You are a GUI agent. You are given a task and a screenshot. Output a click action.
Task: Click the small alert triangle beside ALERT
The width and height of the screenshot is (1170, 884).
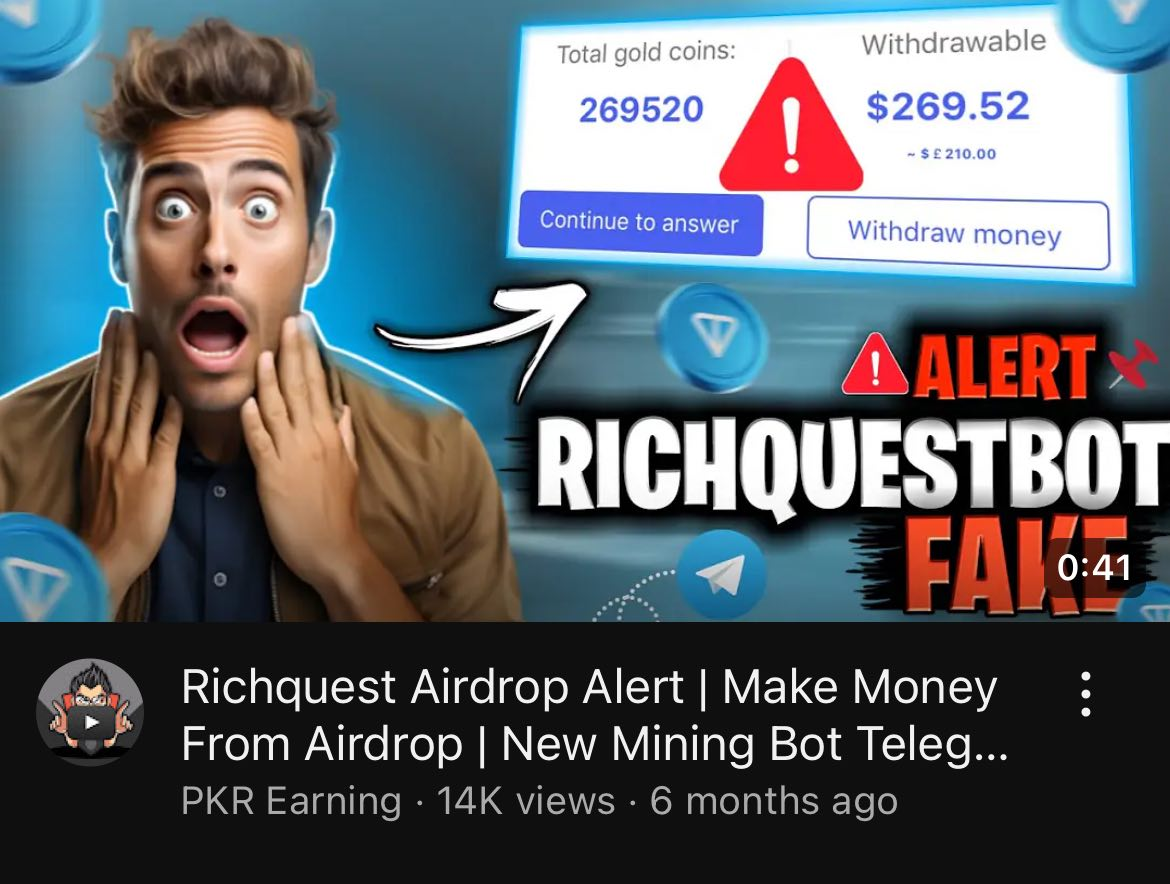pyautogui.click(x=875, y=365)
